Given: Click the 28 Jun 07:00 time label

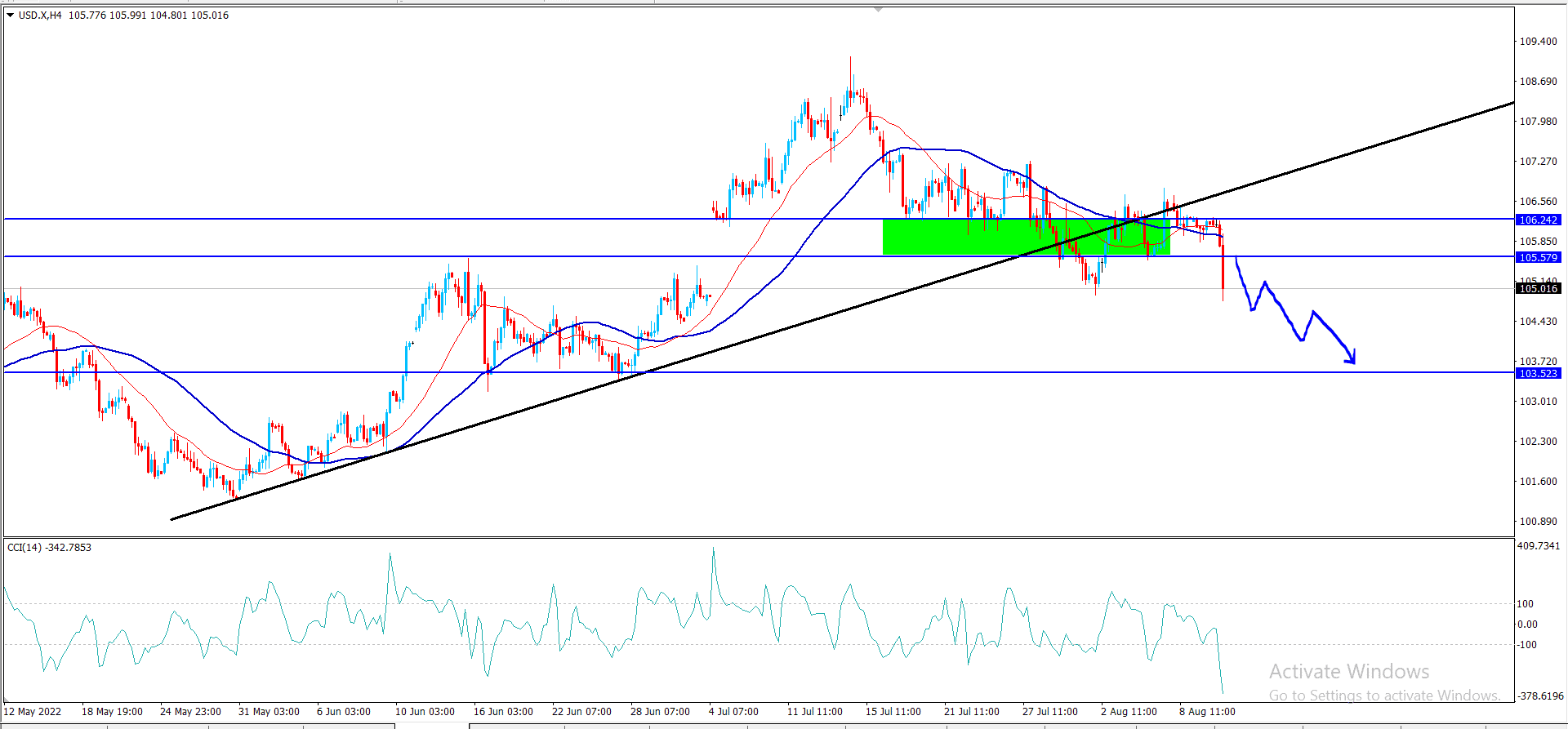Looking at the screenshot, I should click(x=661, y=712).
